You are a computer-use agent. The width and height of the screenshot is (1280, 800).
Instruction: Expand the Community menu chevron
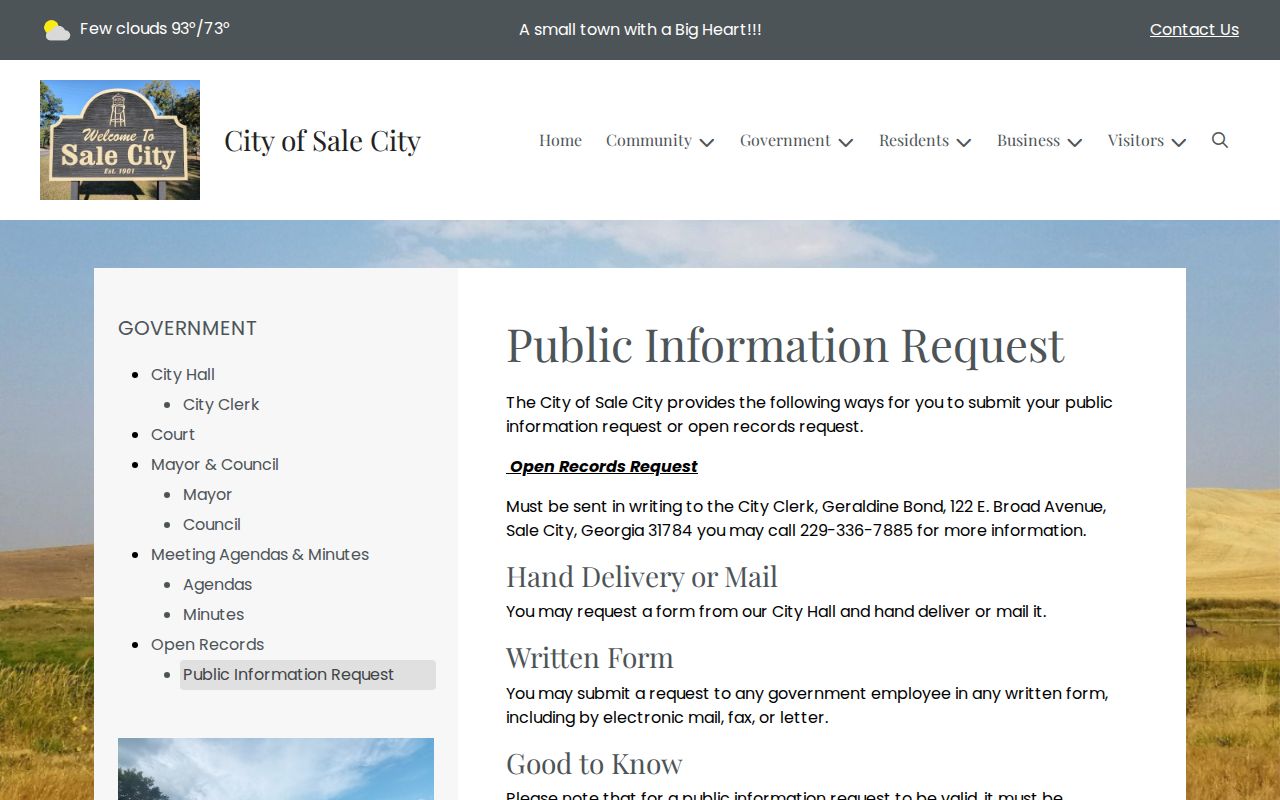(x=707, y=142)
